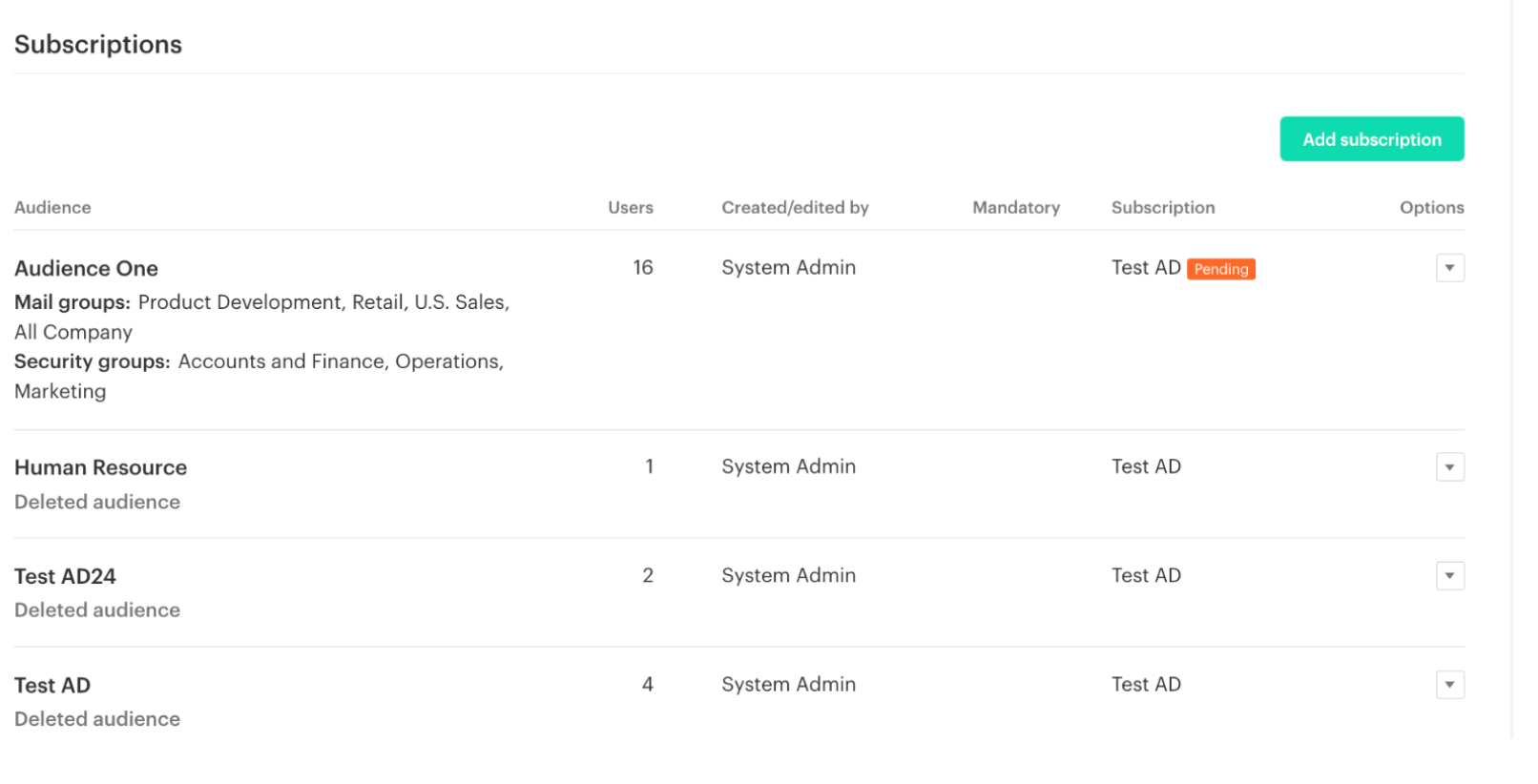
Task: Click user count 16 for Audience One
Action: coord(642,268)
